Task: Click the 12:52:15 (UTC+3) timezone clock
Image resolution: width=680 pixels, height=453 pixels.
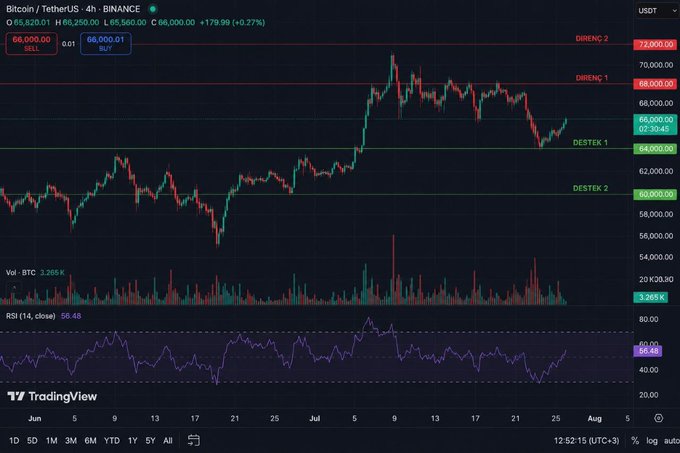Action: pyautogui.click(x=586, y=440)
